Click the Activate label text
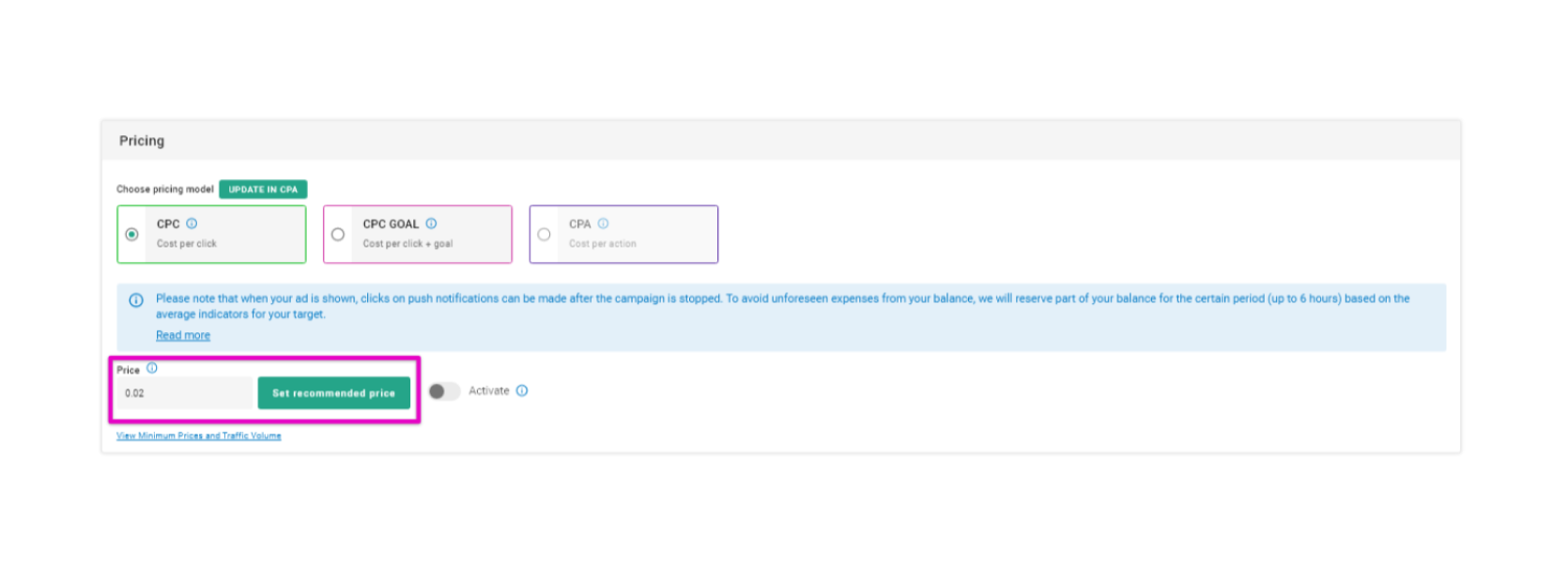 pos(488,390)
